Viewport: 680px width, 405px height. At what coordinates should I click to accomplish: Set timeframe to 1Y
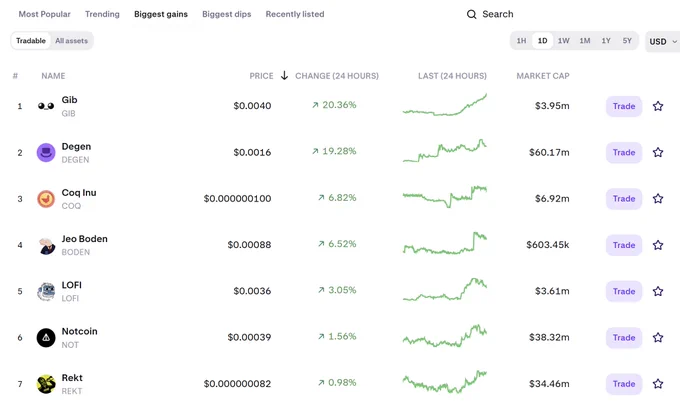tap(606, 41)
